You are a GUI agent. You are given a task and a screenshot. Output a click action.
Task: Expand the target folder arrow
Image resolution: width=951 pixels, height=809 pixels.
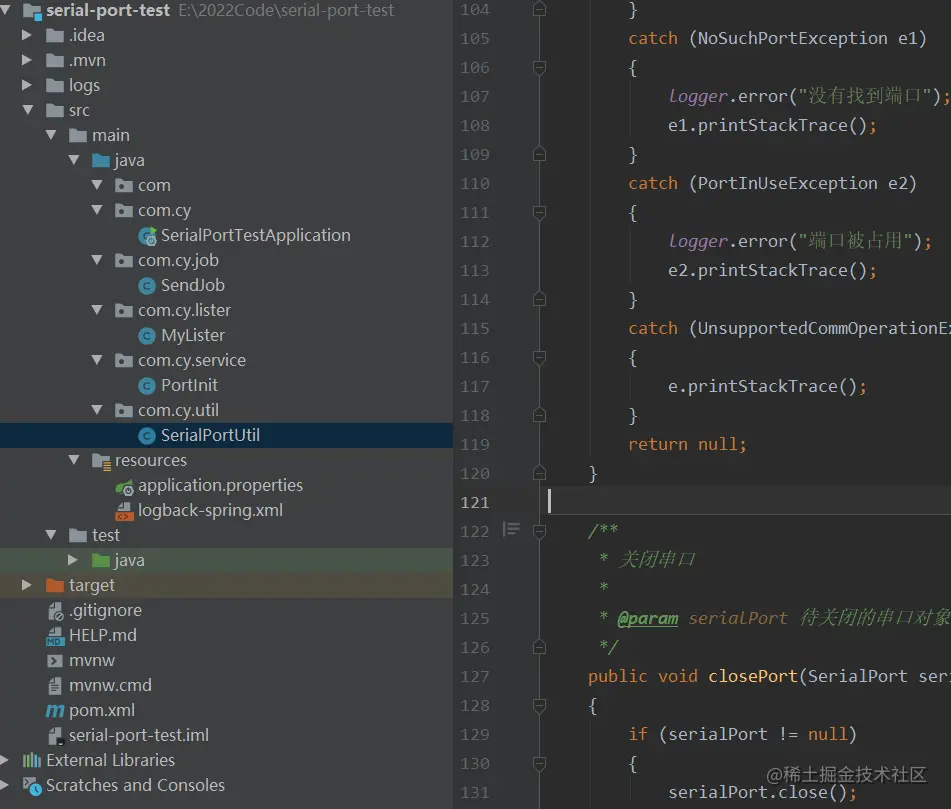[x=27, y=585]
